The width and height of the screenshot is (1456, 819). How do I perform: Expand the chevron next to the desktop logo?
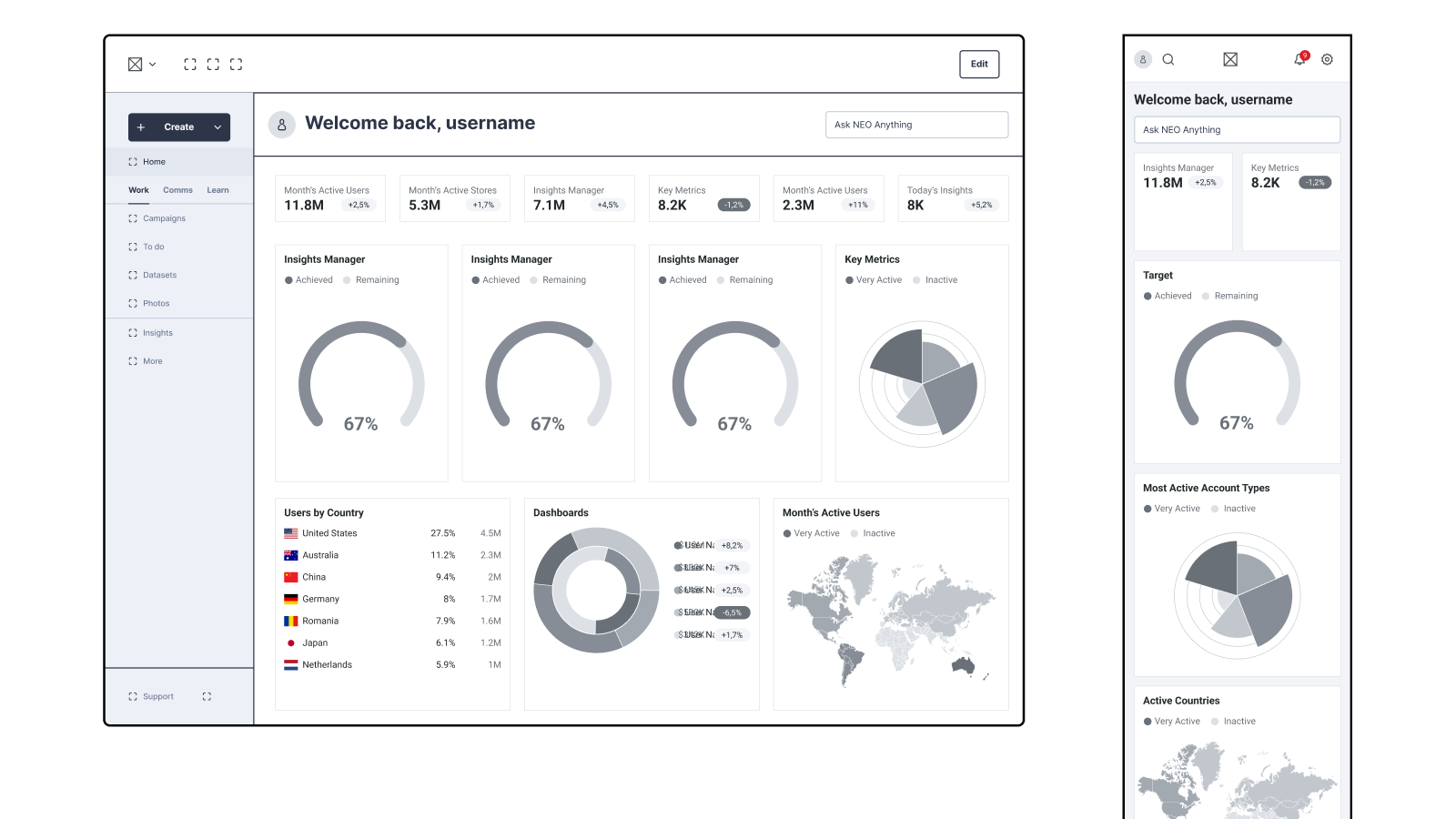[x=152, y=64]
